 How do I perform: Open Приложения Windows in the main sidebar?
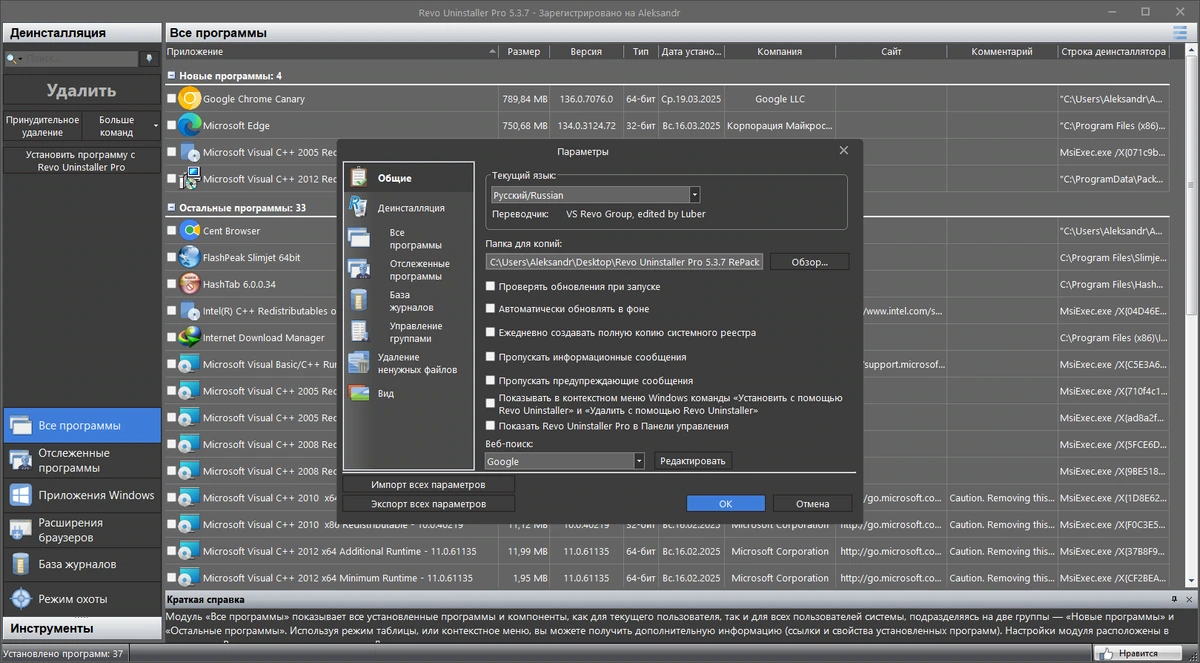click(81, 495)
